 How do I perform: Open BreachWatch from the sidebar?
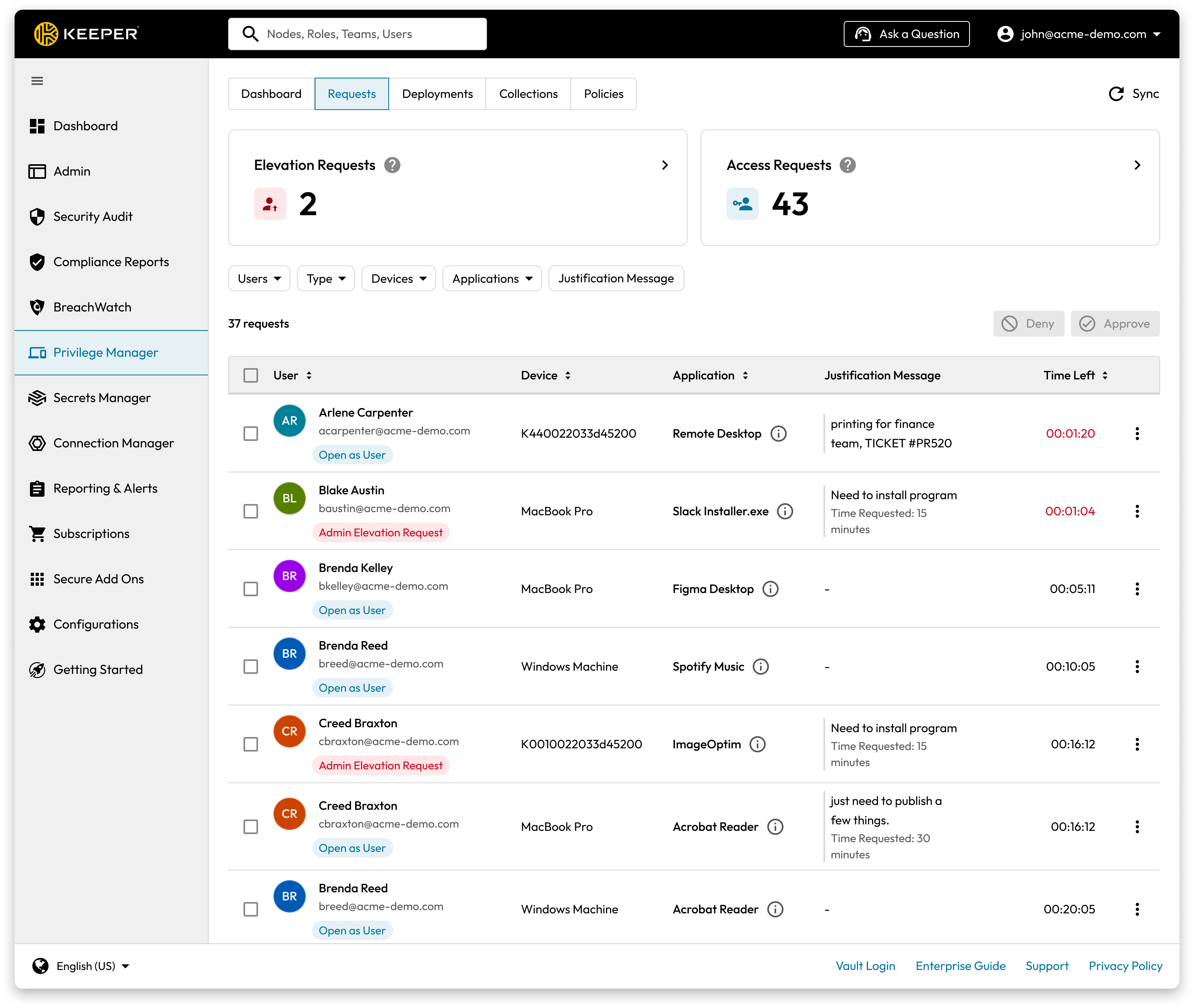click(92, 307)
